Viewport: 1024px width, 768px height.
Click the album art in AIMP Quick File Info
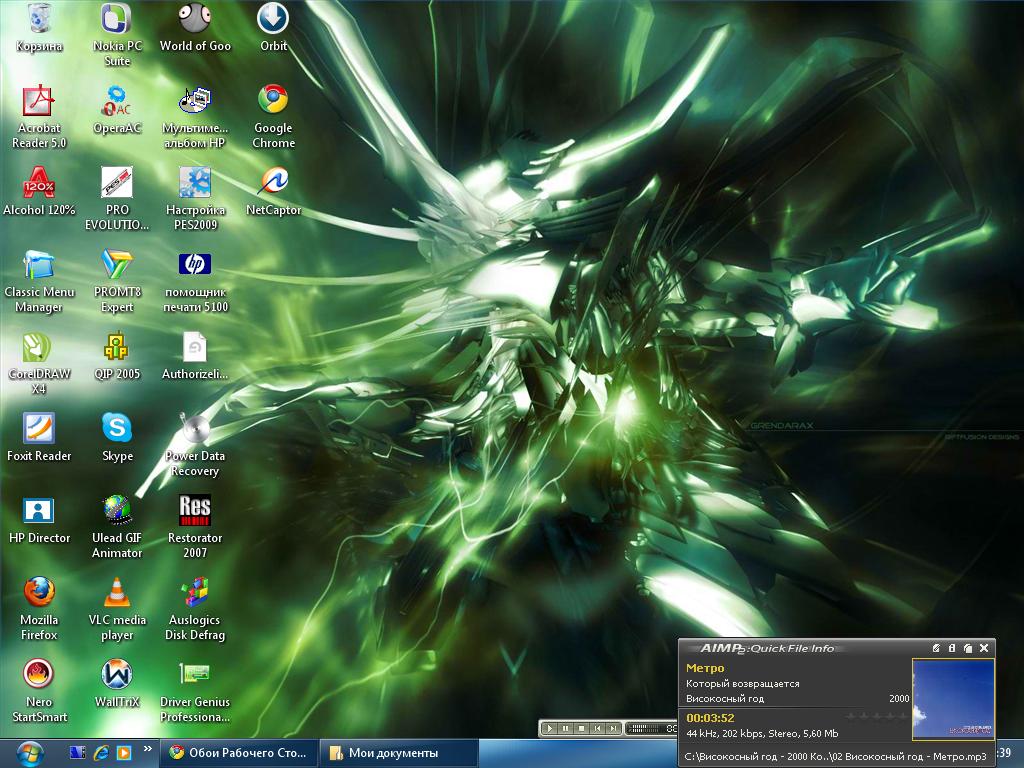click(953, 698)
